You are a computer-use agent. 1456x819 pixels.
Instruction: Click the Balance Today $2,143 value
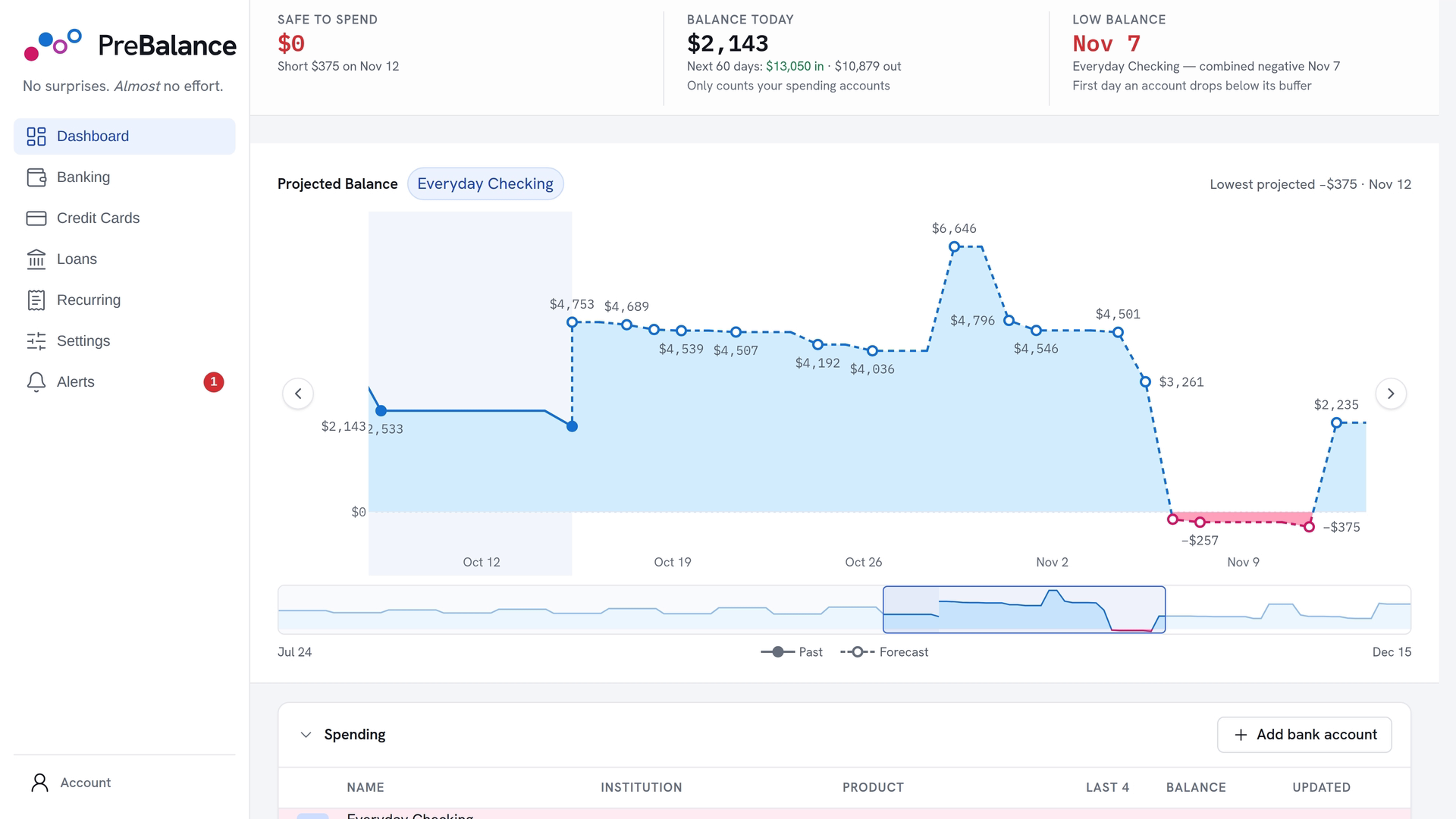[728, 44]
